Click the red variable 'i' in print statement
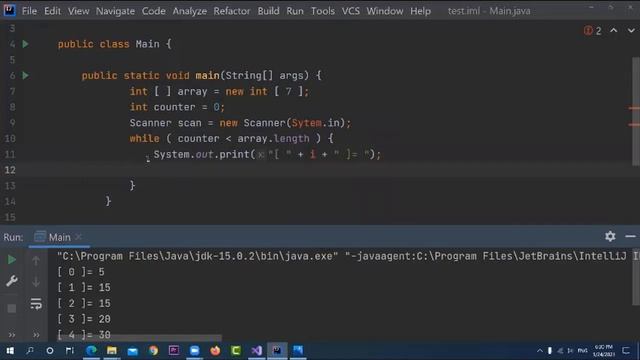 point(313,154)
